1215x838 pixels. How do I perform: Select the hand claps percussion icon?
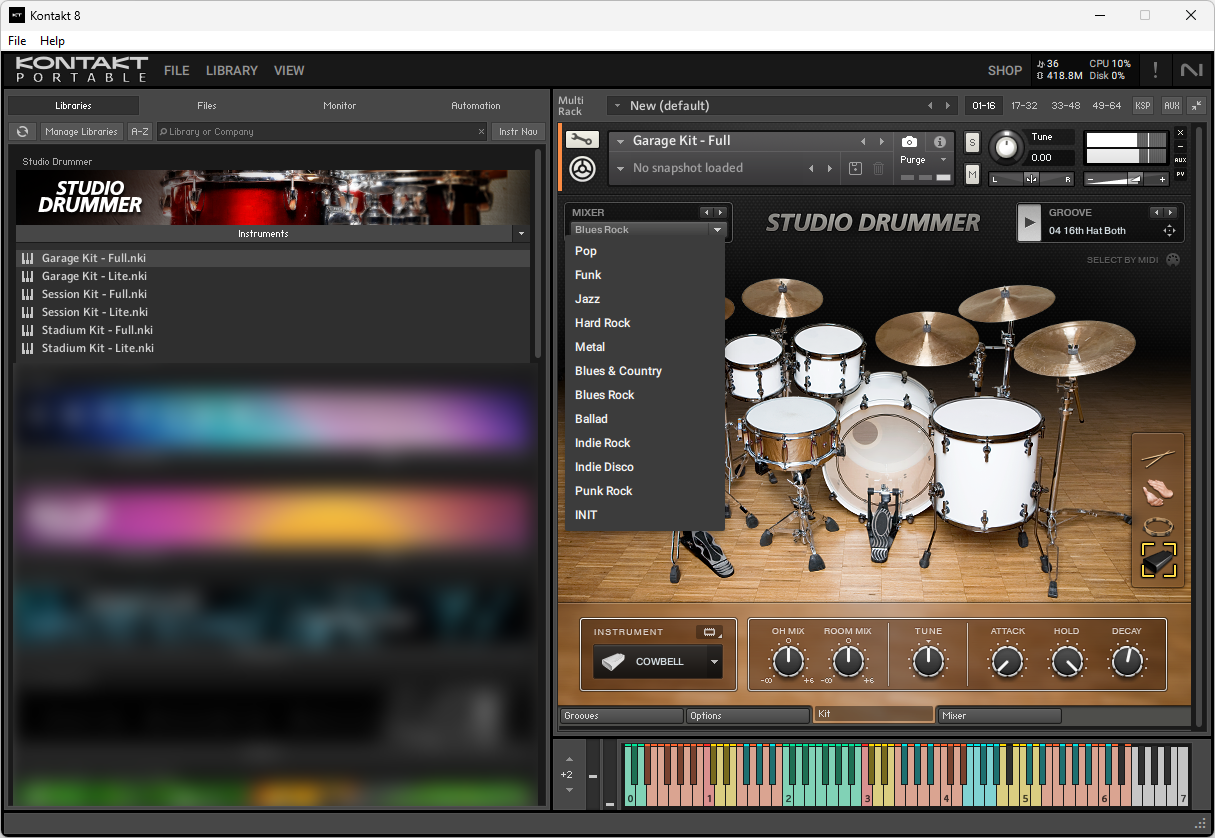pyautogui.click(x=1158, y=492)
